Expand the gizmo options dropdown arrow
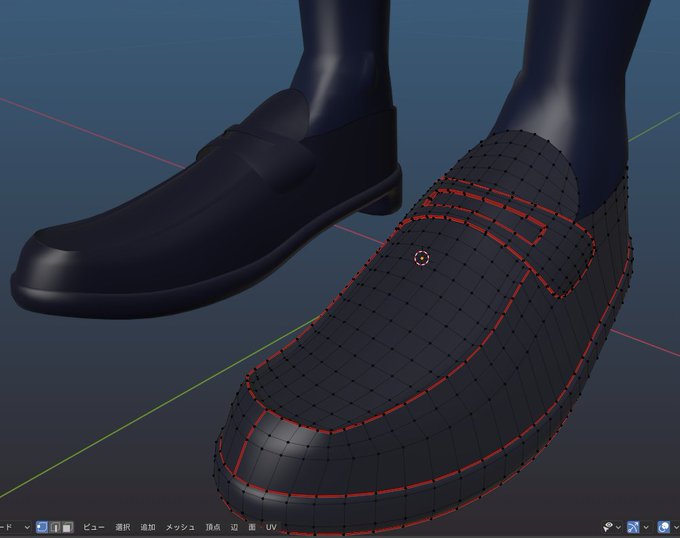 [x=646, y=528]
